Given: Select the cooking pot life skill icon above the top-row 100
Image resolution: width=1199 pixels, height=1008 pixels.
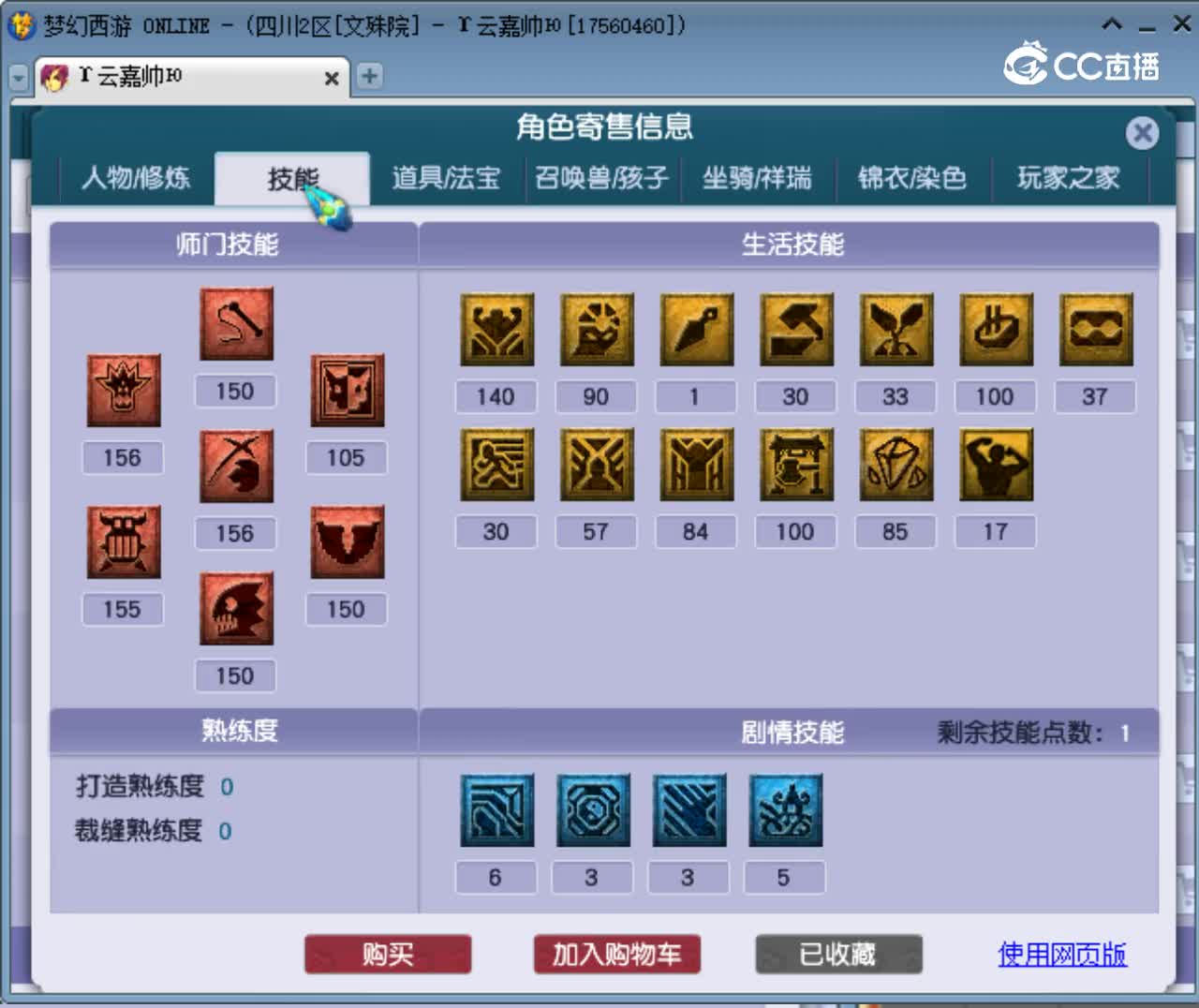Looking at the screenshot, I should pyautogui.click(x=997, y=330).
